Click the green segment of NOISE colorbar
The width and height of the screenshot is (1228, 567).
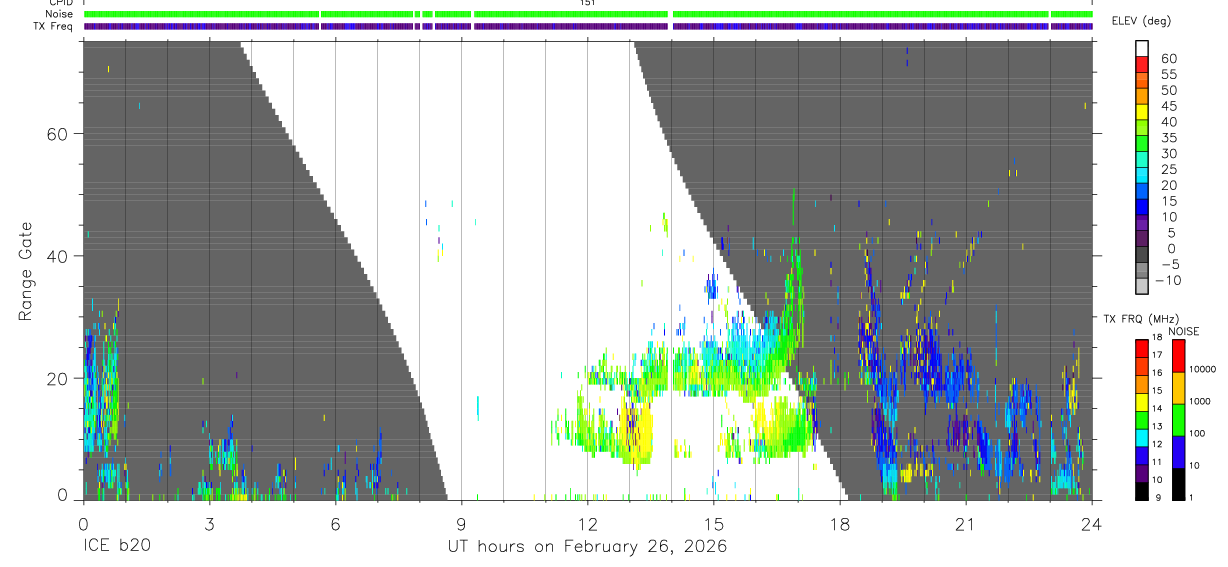pos(1178,419)
